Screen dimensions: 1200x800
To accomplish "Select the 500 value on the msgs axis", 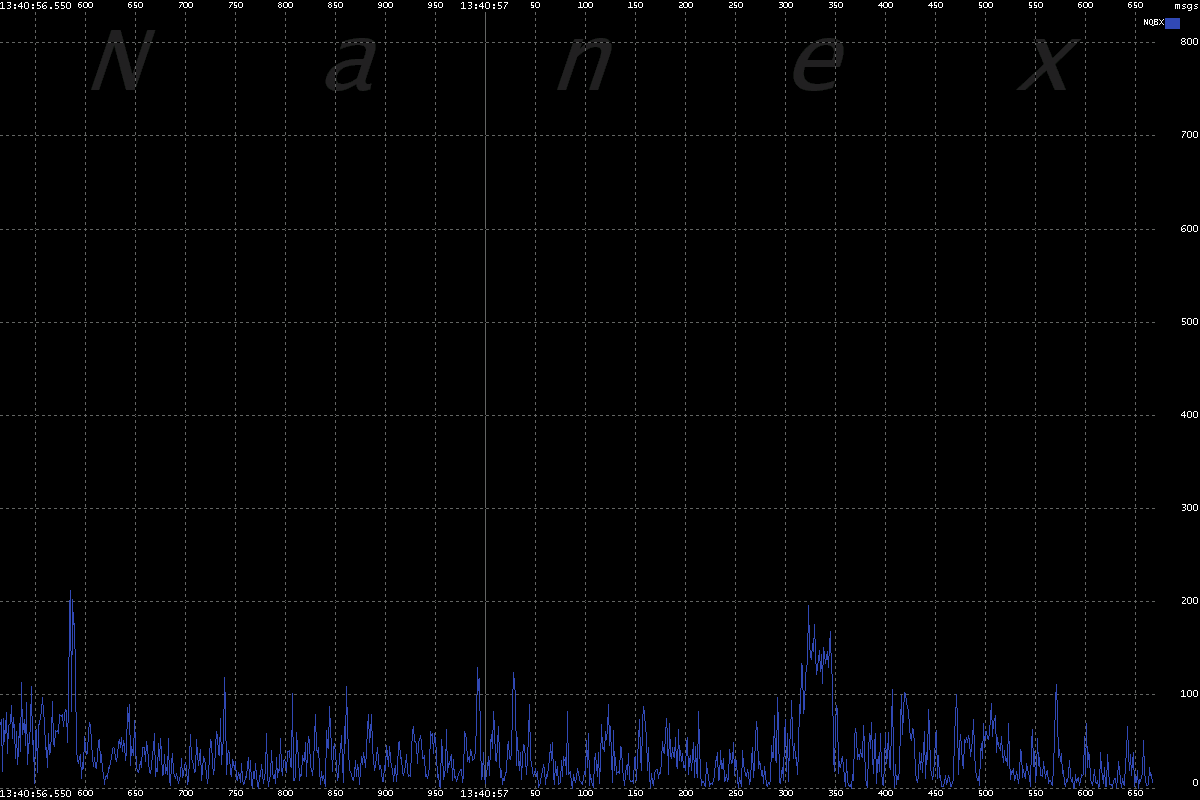I will [x=1189, y=322].
